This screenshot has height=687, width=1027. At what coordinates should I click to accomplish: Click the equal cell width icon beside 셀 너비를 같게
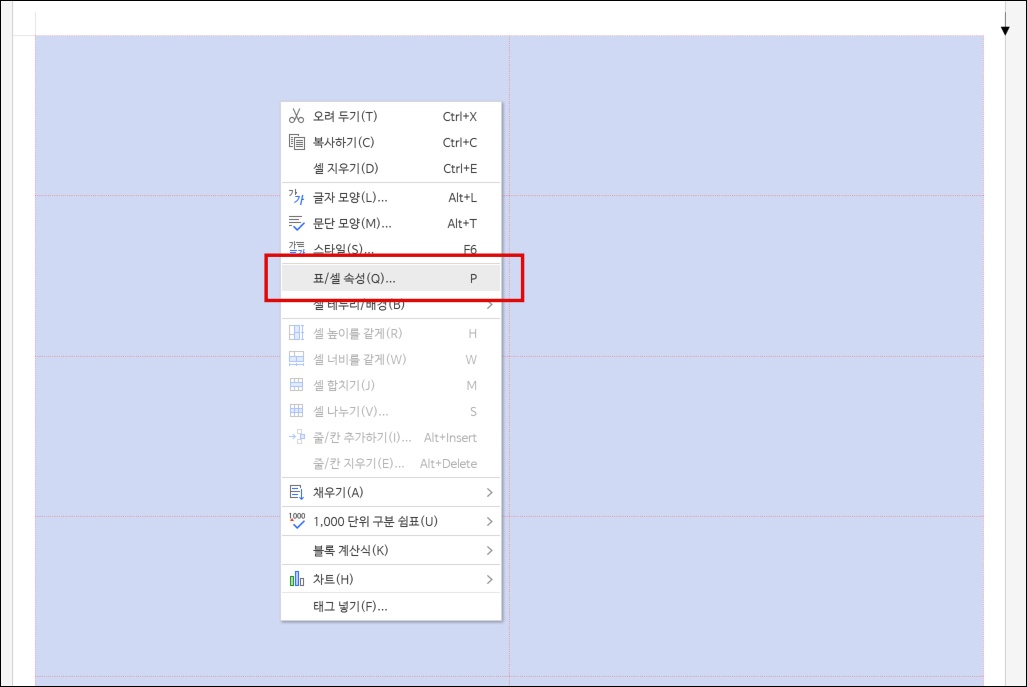tap(295, 359)
